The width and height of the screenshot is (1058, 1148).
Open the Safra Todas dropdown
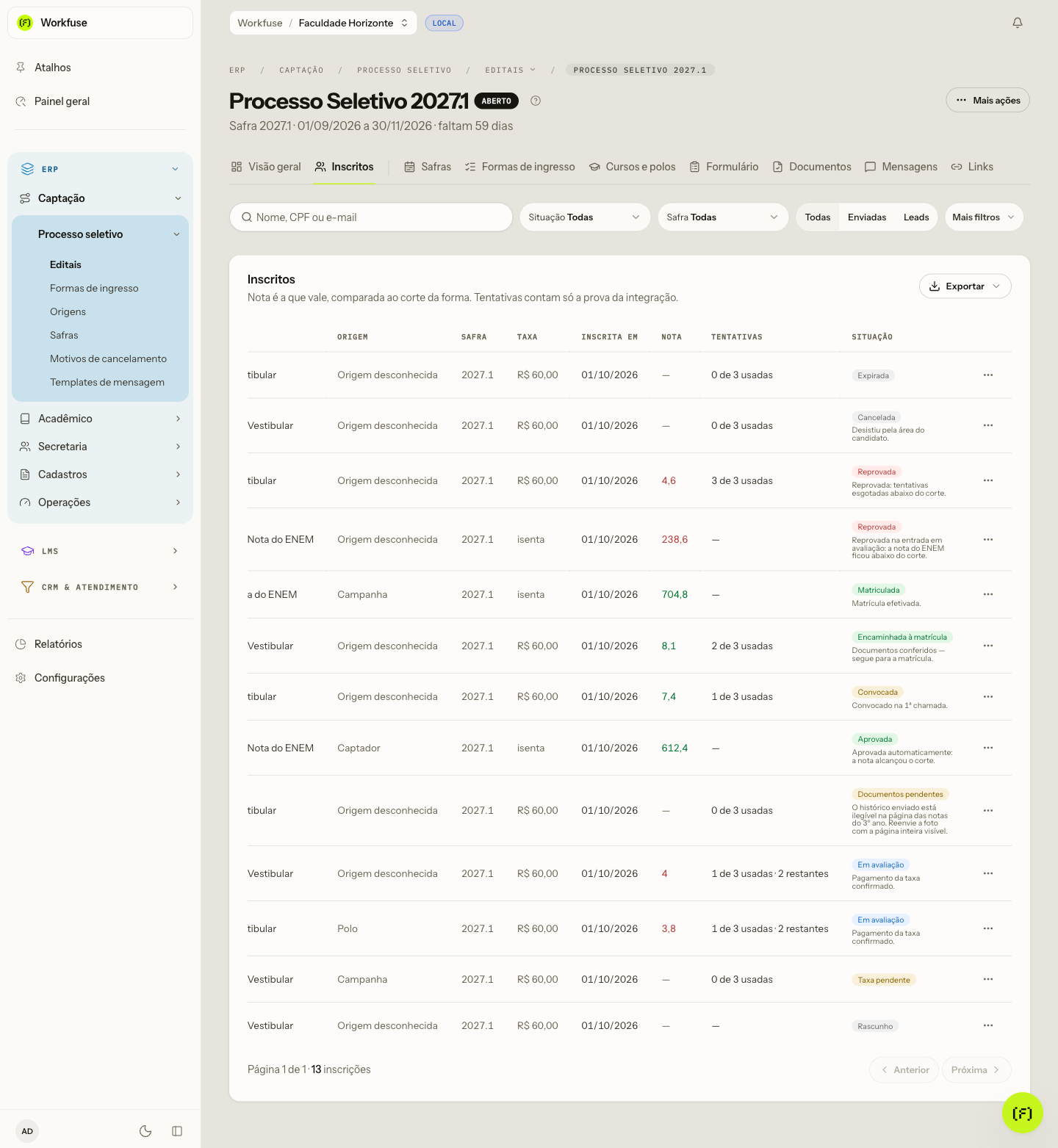[723, 217]
